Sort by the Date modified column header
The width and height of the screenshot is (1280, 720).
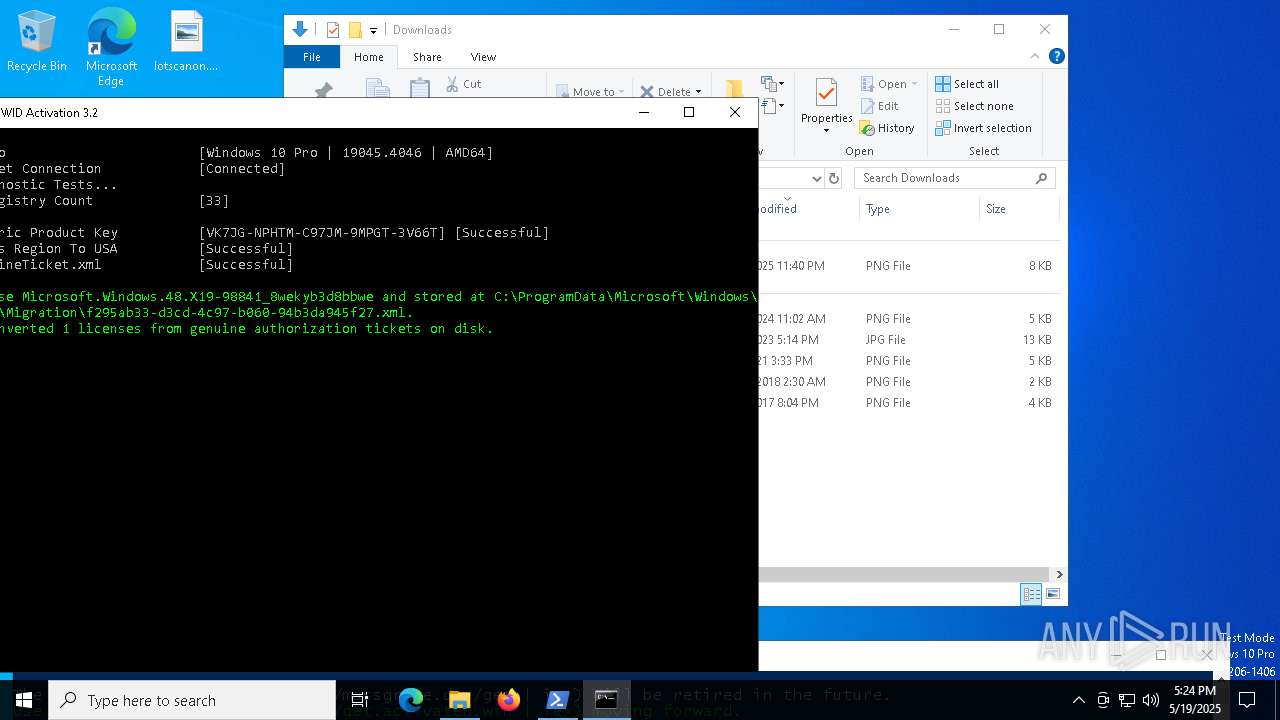pyautogui.click(x=808, y=209)
